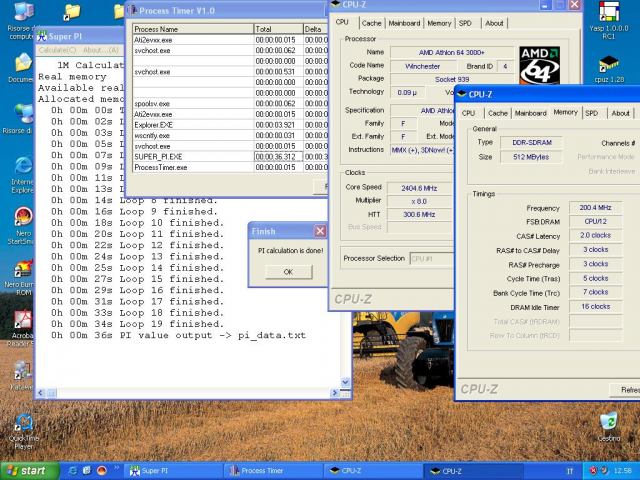
Task: Select About tab in front CPU-Z window
Action: [620, 113]
